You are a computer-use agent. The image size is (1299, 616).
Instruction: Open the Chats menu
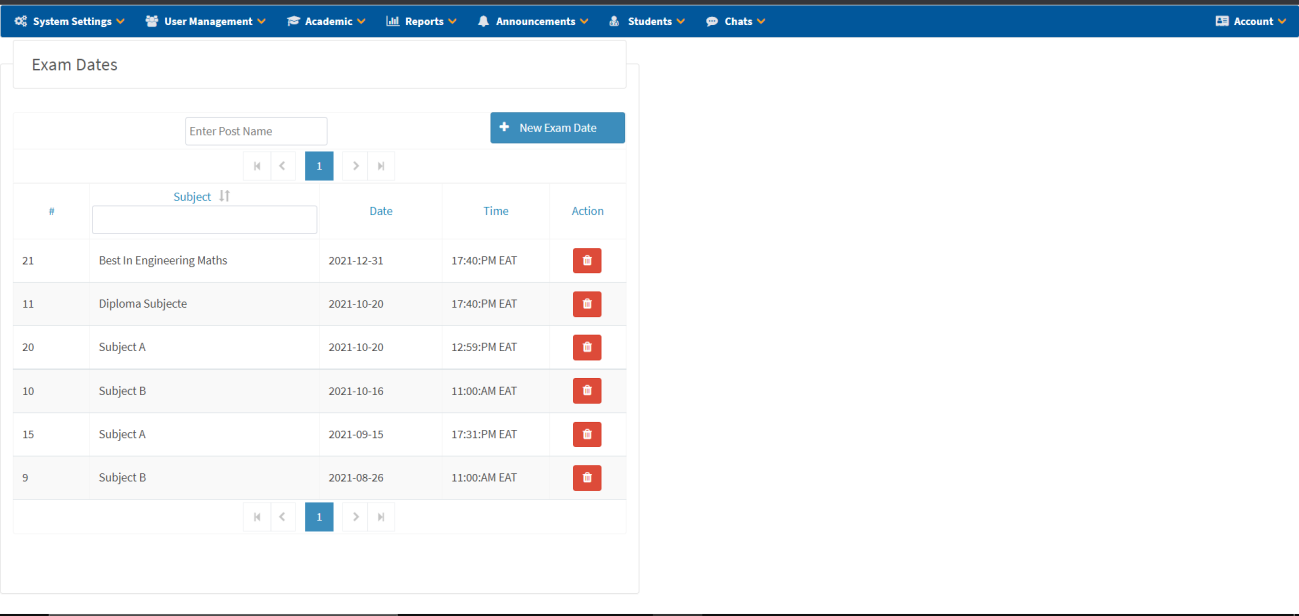[736, 20]
